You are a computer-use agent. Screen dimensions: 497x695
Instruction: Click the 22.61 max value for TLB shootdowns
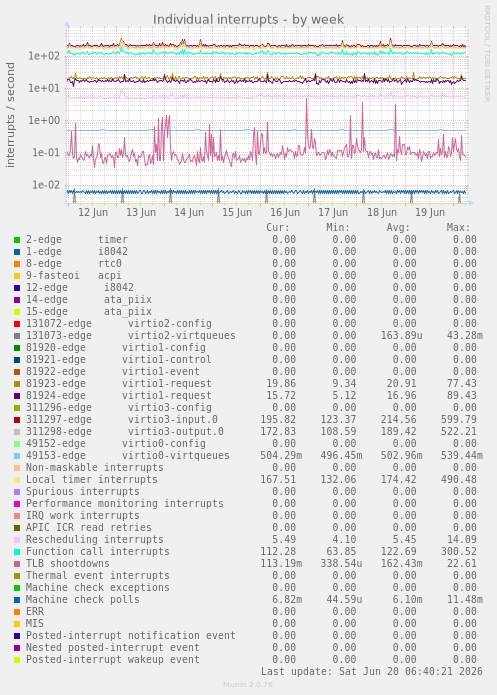[x=462, y=564]
